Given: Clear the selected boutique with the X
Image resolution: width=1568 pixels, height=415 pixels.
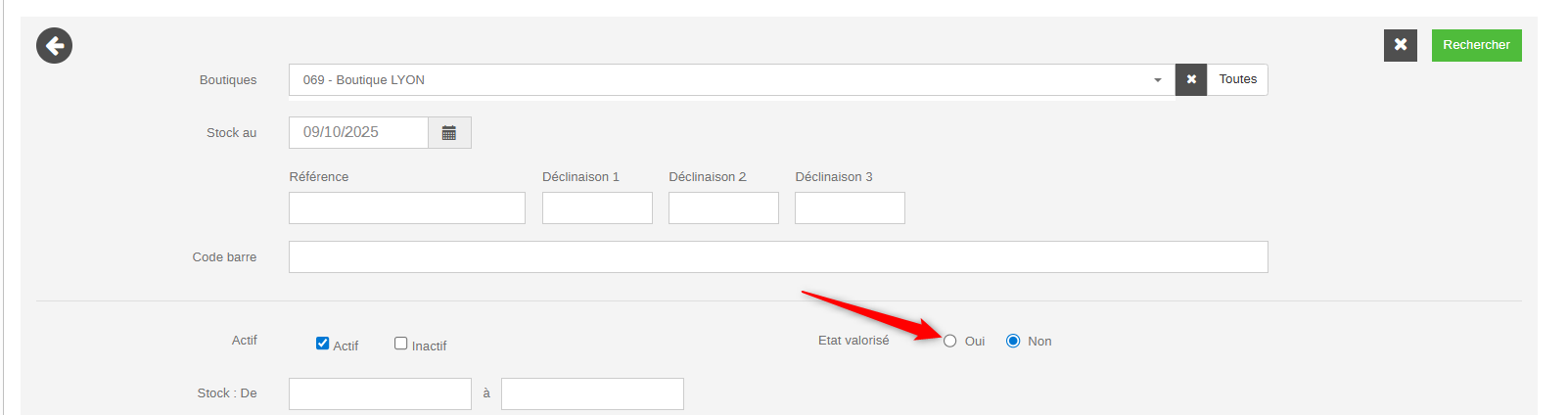Looking at the screenshot, I should 1191,80.
